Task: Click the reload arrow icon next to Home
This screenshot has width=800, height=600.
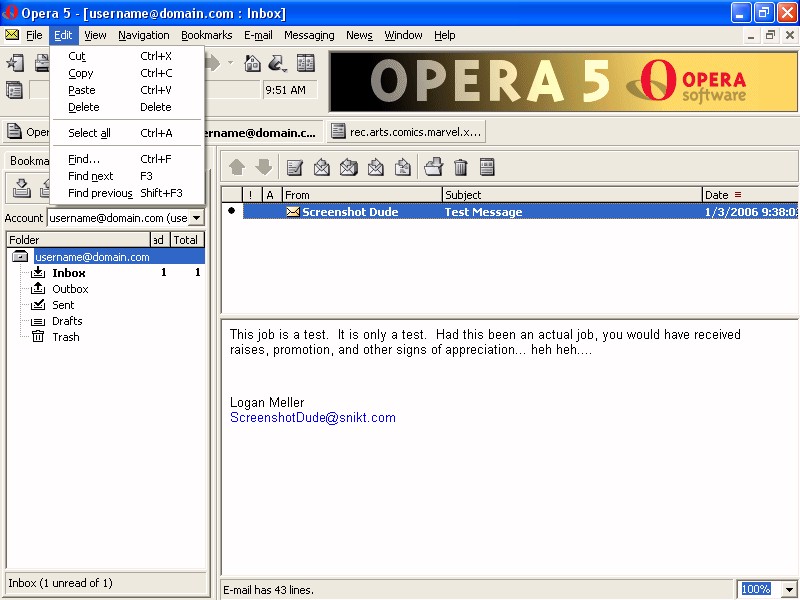Action: point(277,63)
